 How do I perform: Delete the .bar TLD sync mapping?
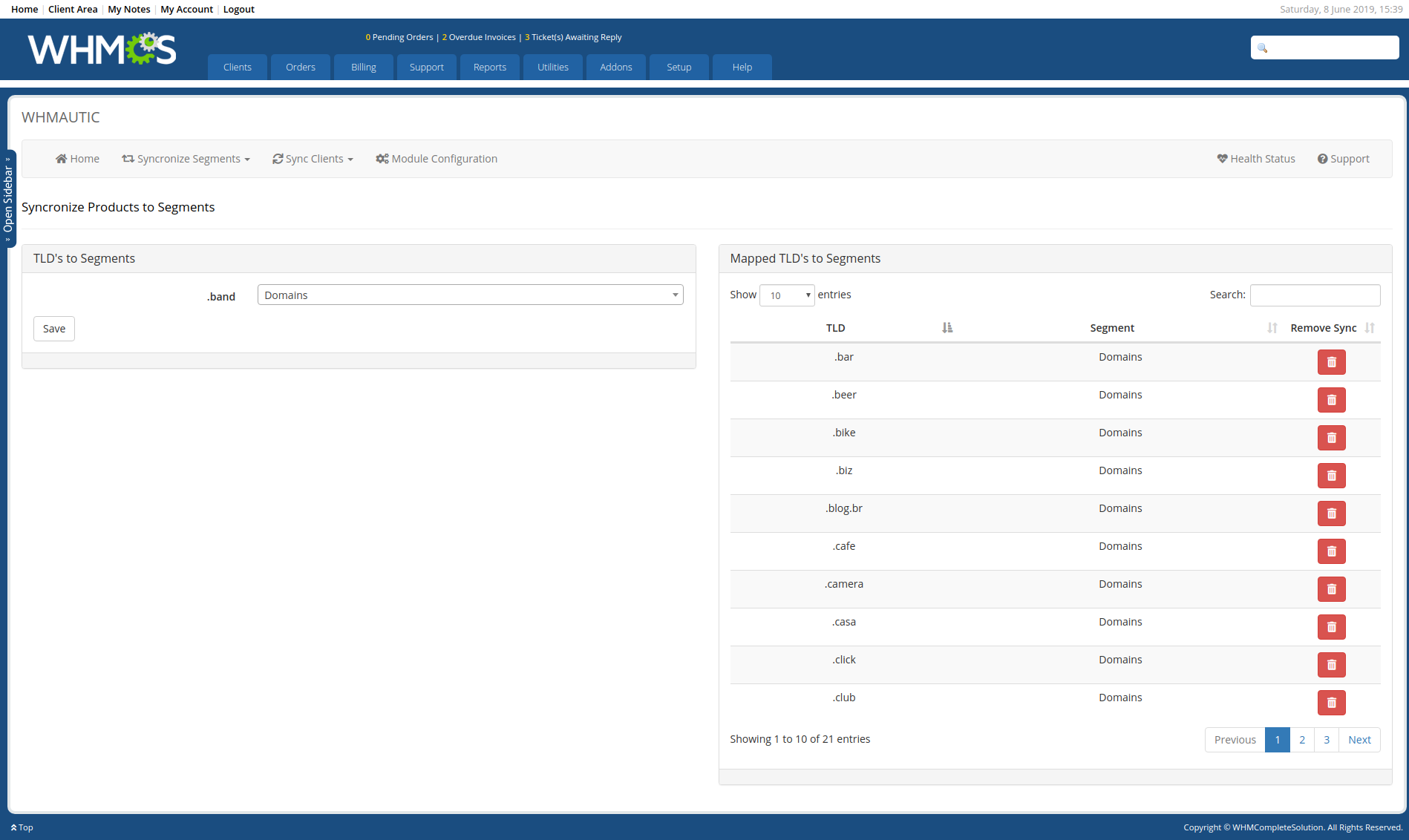pos(1331,362)
